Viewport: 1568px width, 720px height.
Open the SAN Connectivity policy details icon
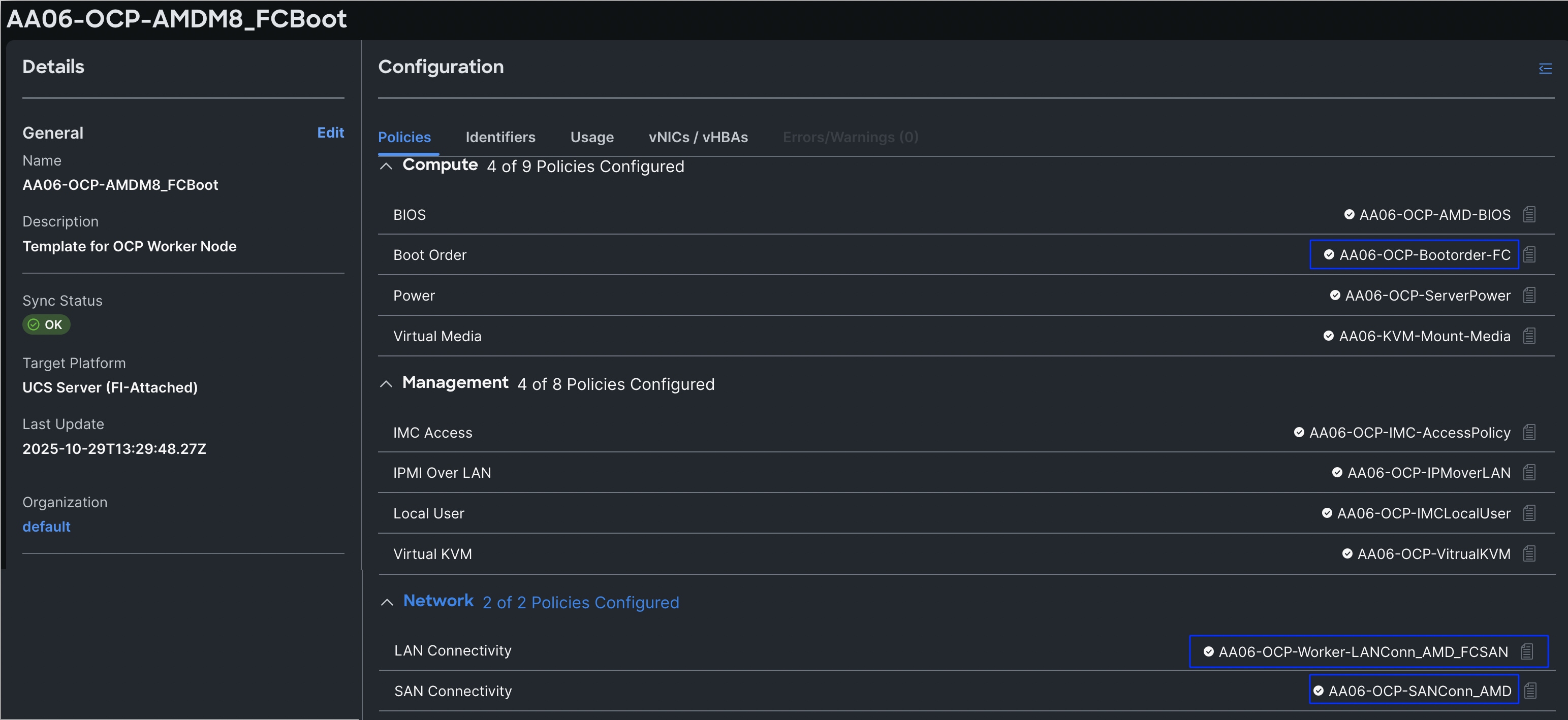point(1530,691)
